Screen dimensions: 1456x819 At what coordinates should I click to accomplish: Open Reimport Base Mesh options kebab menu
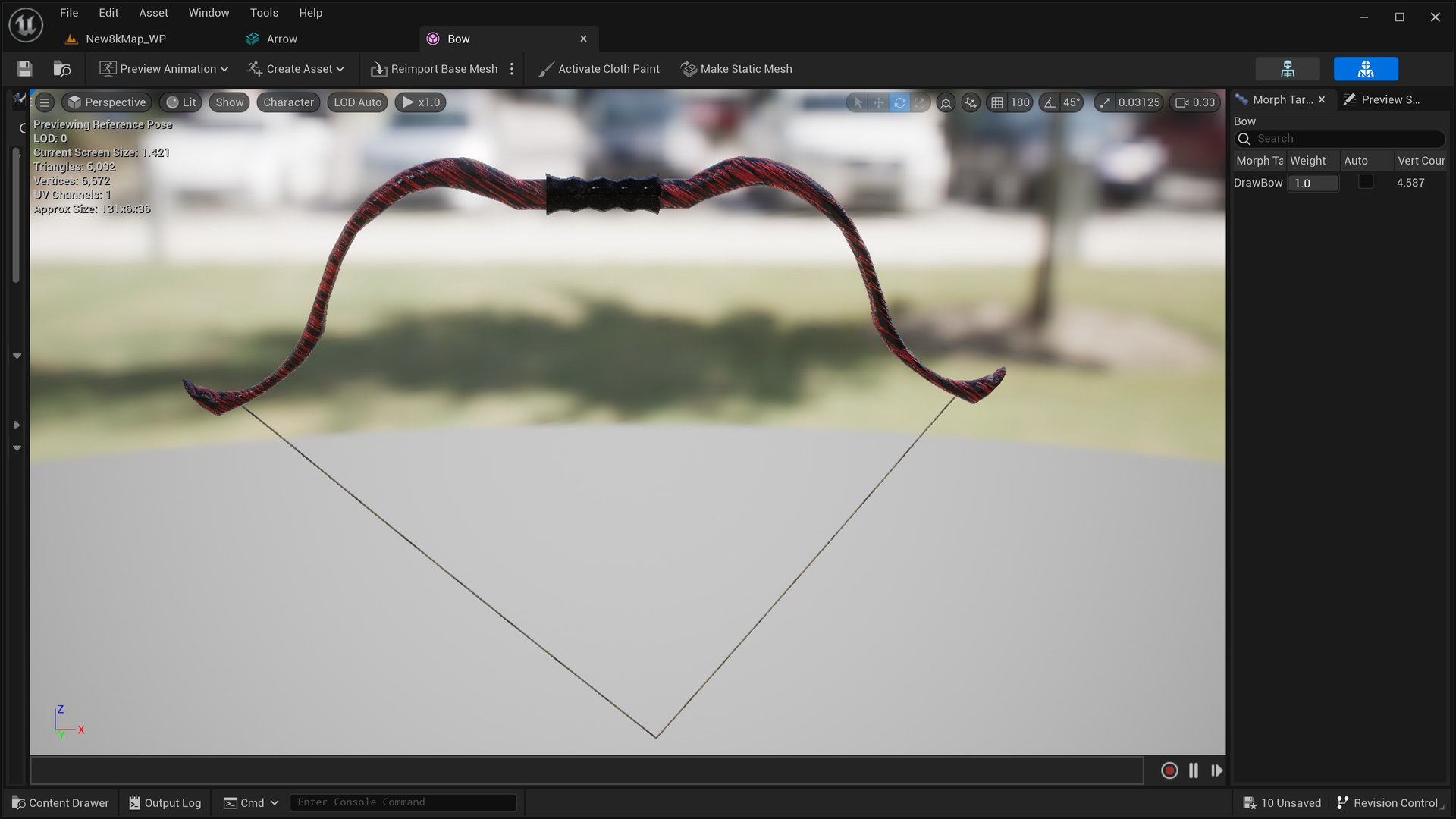(512, 69)
